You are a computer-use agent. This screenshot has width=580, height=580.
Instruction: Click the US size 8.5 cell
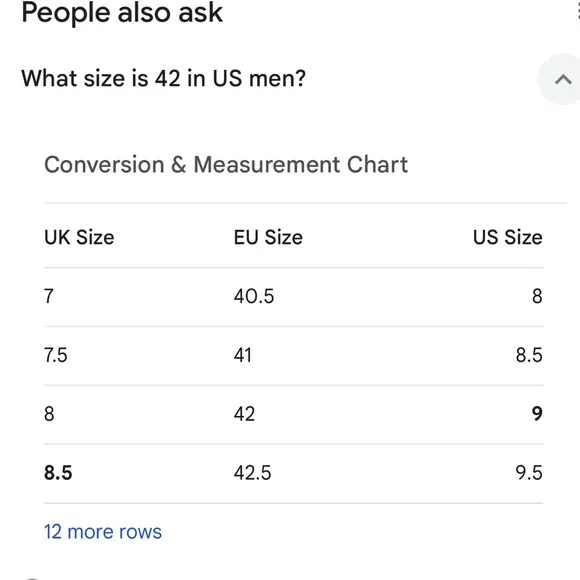coord(529,355)
